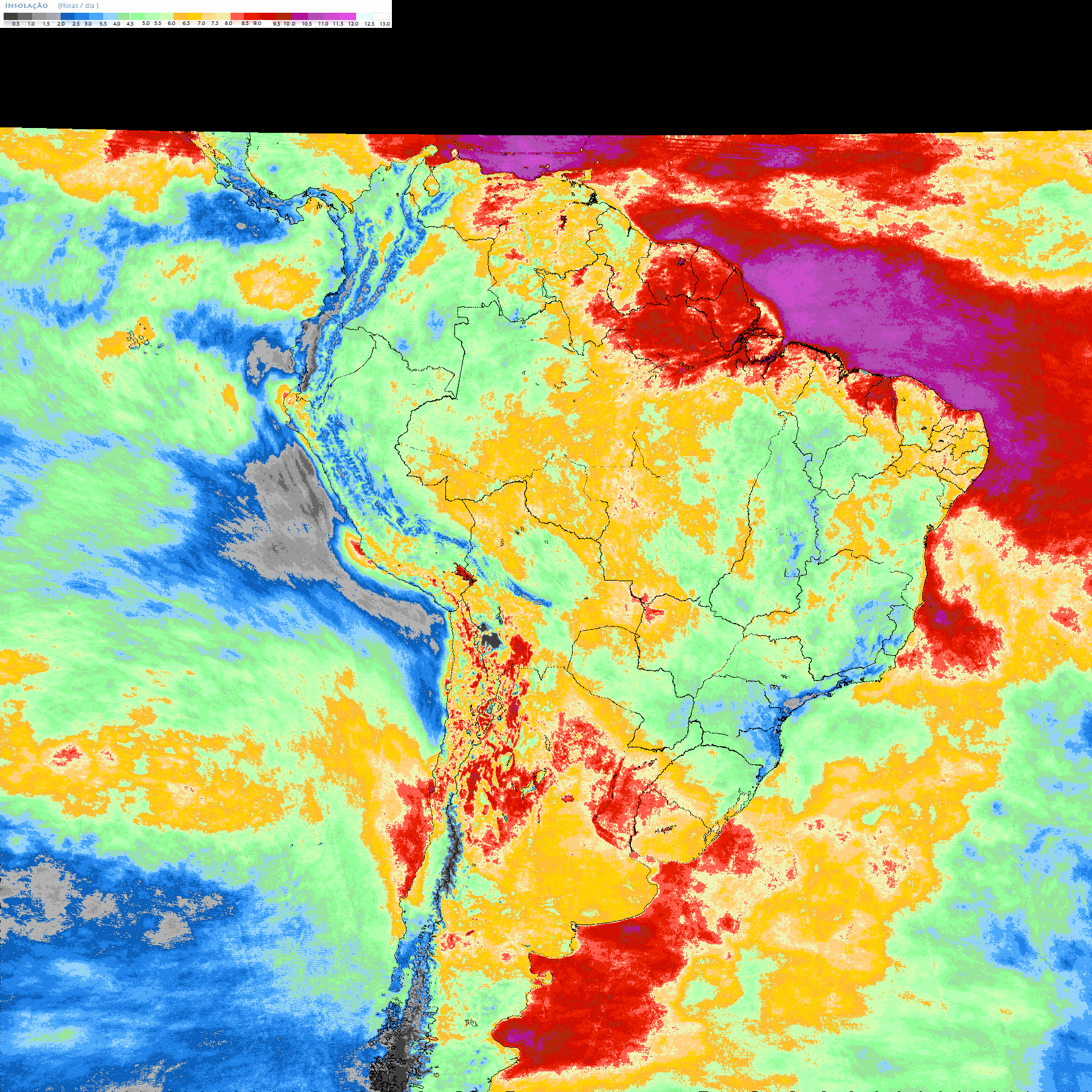Click the '11.5' legend value

point(339,24)
